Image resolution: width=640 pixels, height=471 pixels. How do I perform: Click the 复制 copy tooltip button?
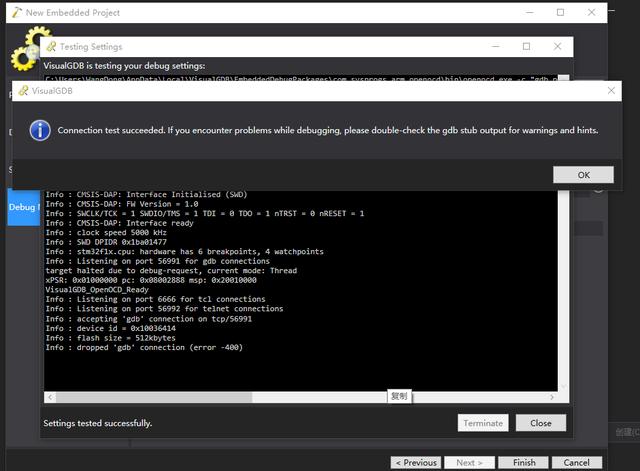tap(399, 396)
